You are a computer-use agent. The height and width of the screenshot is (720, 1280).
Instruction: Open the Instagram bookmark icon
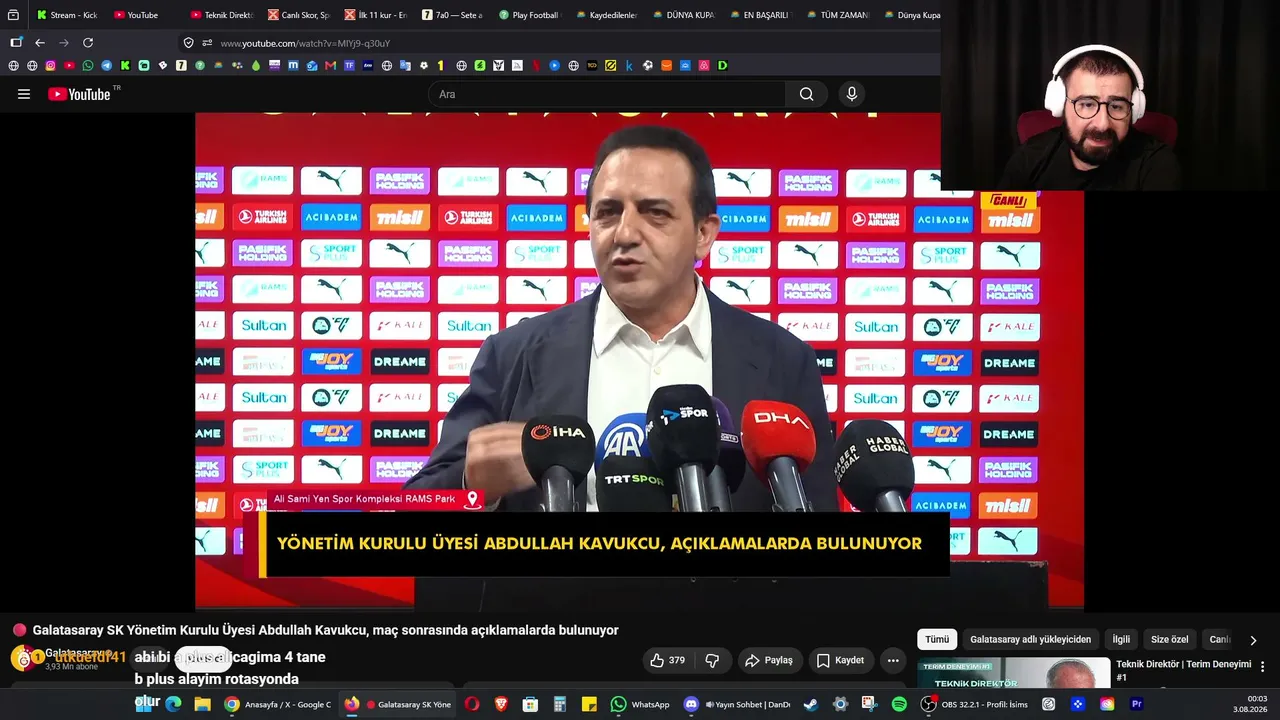click(x=50, y=66)
